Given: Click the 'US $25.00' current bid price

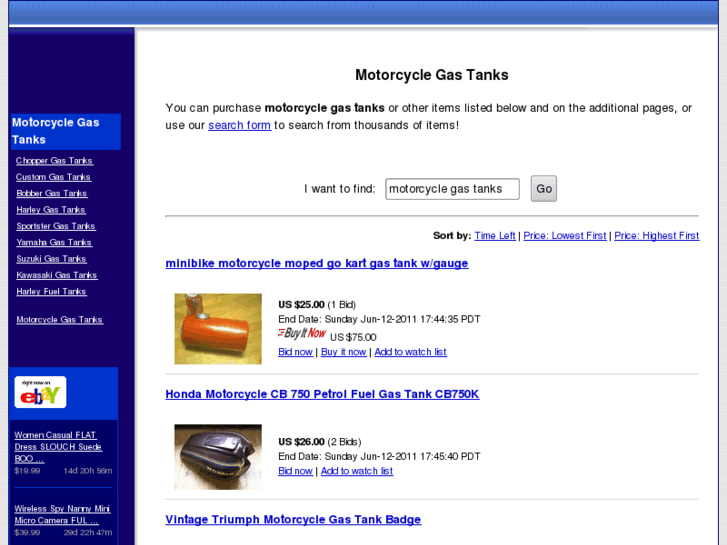Looking at the screenshot, I should tap(301, 305).
